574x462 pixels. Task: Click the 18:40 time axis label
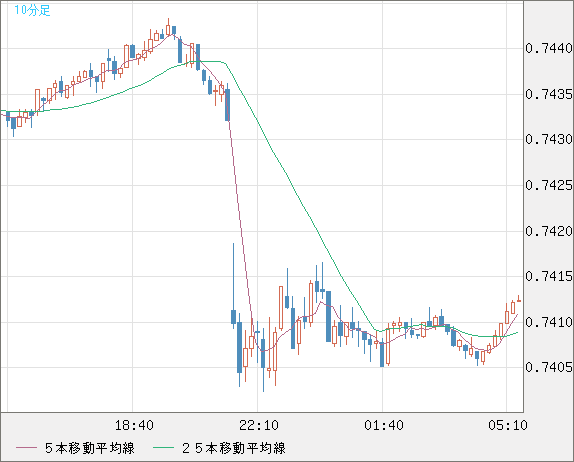click(x=134, y=425)
